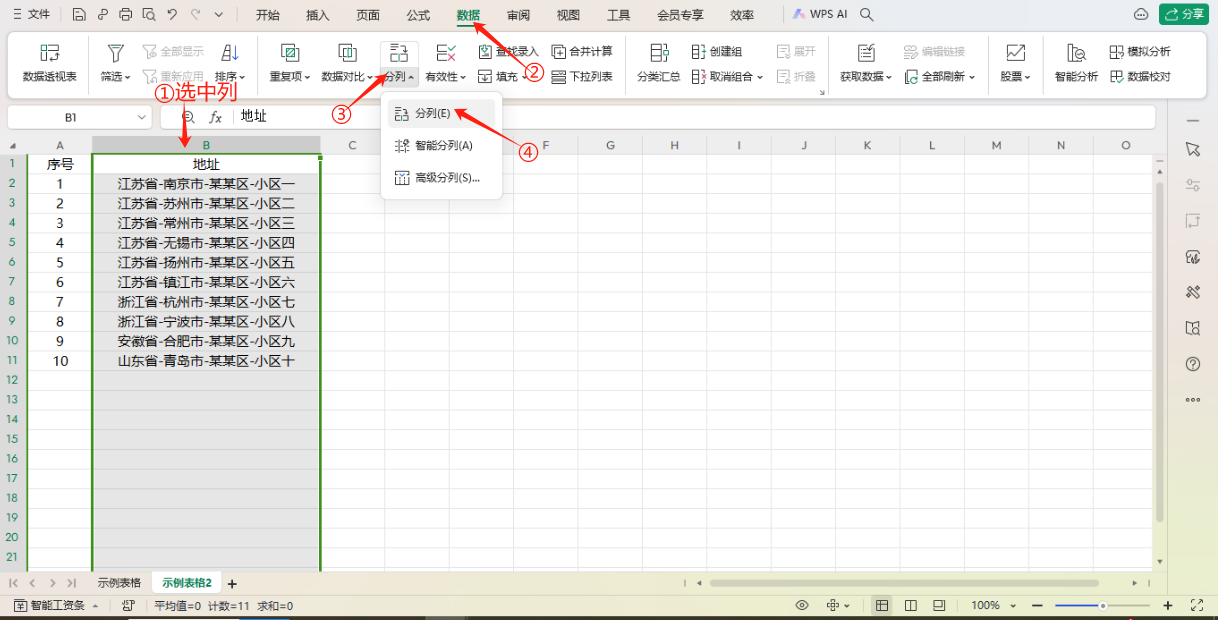
Task: Add a new sheet with plus button
Action: (232, 583)
